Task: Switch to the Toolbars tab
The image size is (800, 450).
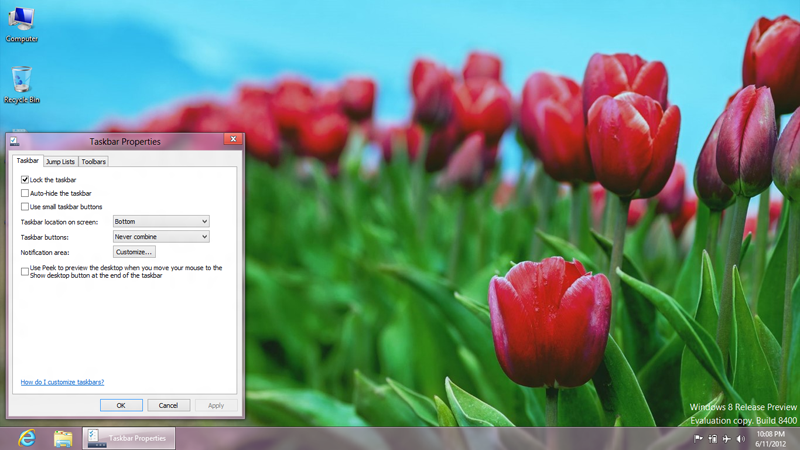Action: [93, 162]
